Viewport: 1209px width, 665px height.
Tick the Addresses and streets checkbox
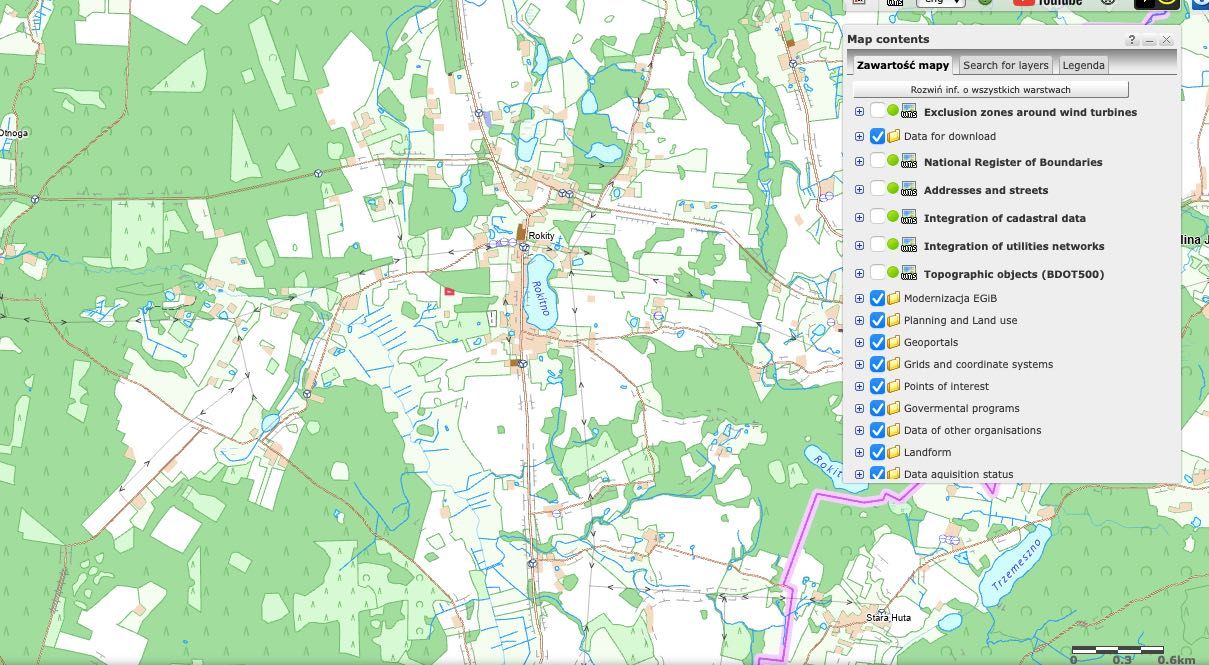click(x=877, y=189)
